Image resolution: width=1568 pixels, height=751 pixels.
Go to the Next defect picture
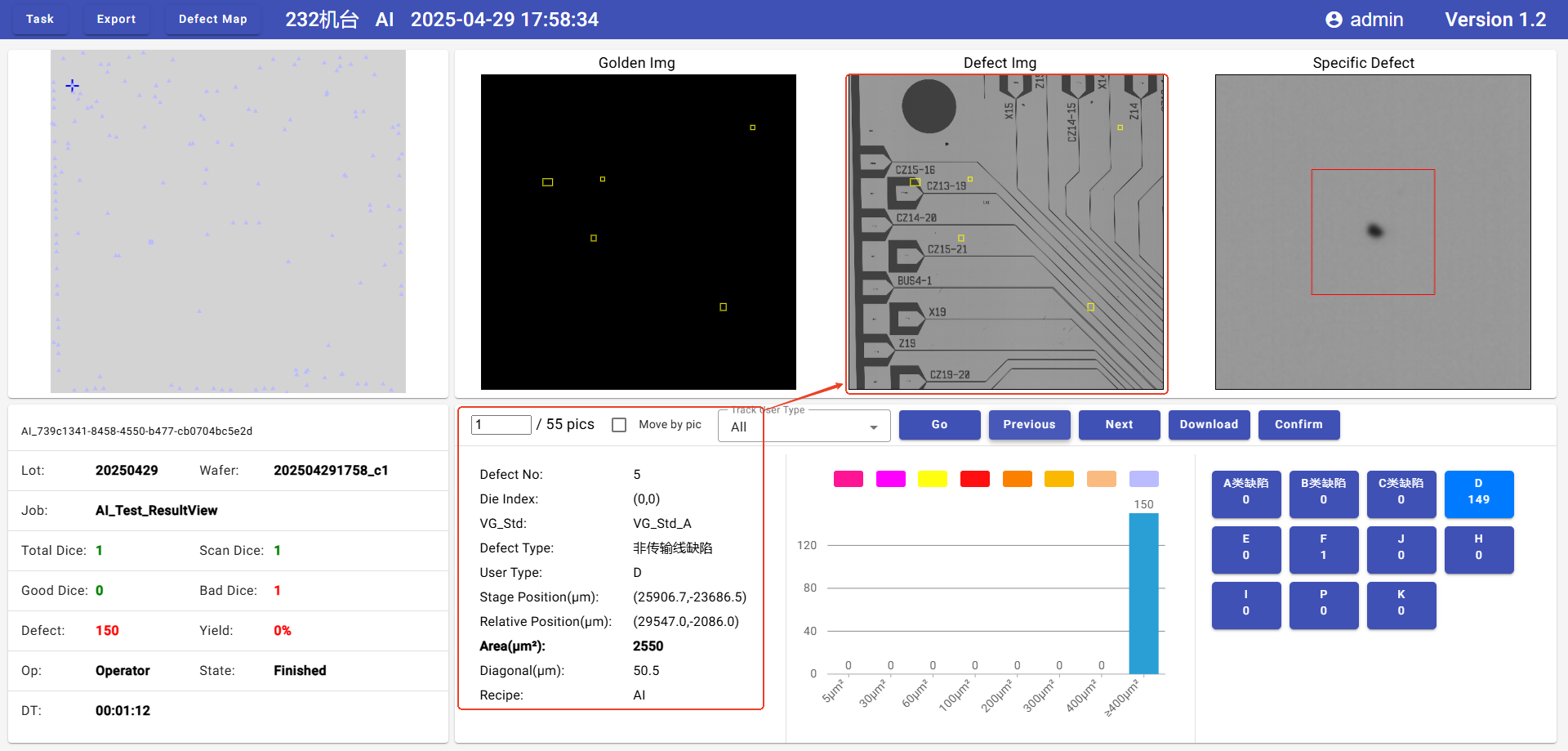coord(1119,425)
